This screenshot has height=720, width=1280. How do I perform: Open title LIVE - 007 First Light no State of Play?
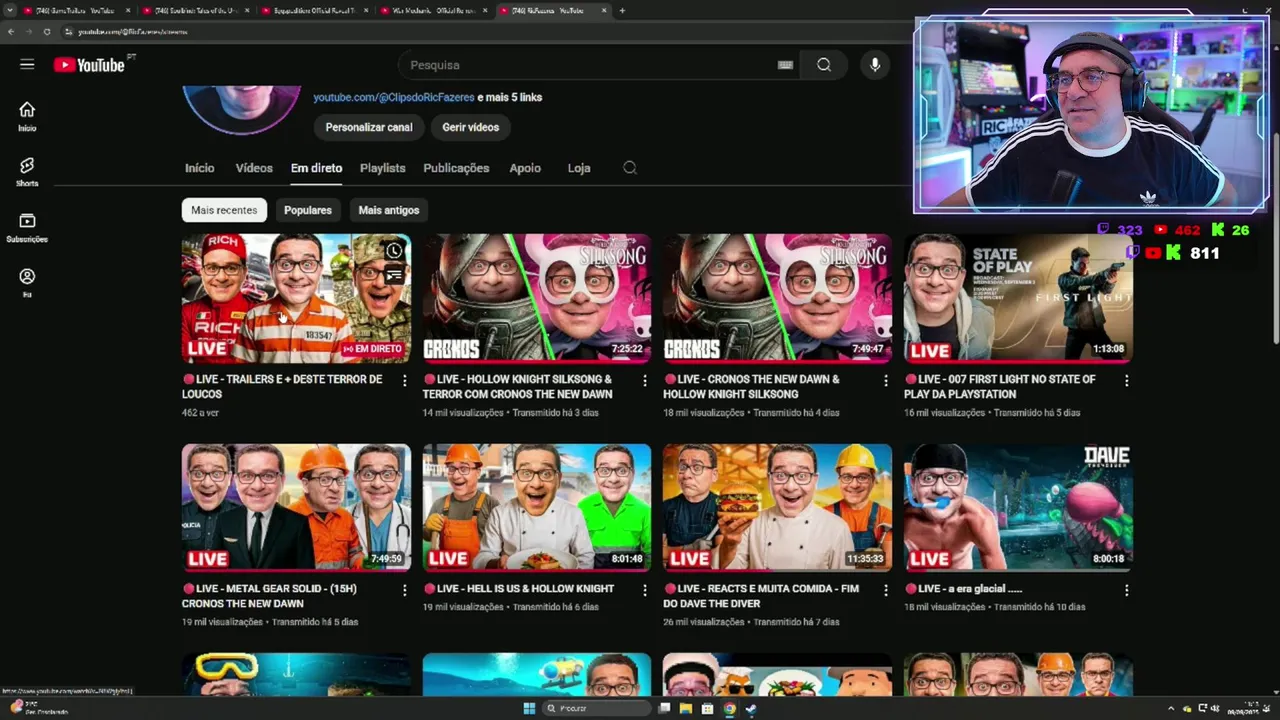pos(1000,386)
